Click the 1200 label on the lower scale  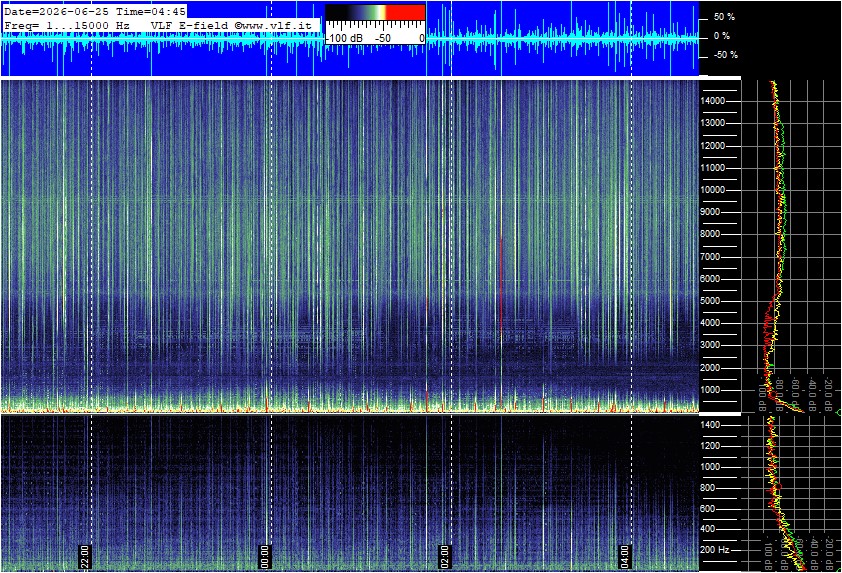click(x=710, y=446)
